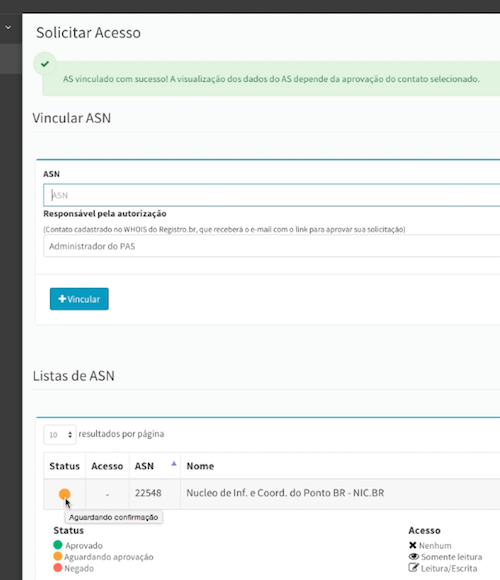
Task: Open the Administrador do PAS dropdown
Action: point(271,246)
